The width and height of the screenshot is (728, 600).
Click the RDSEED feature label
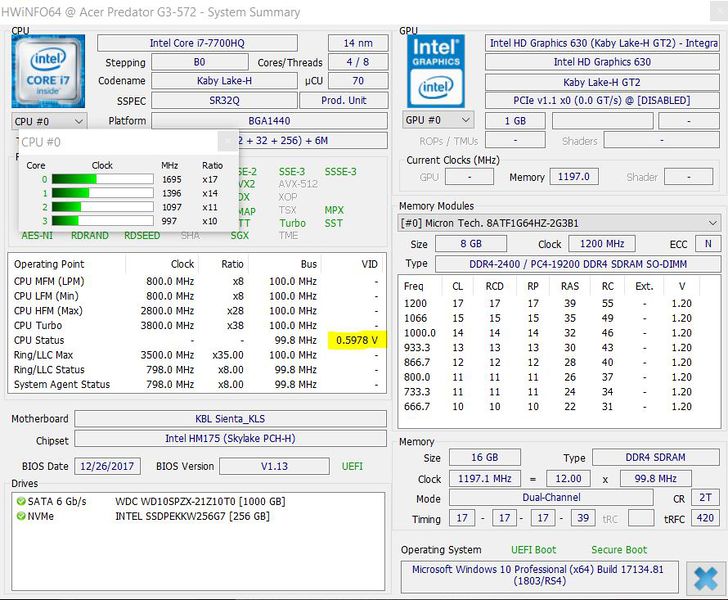(x=142, y=235)
